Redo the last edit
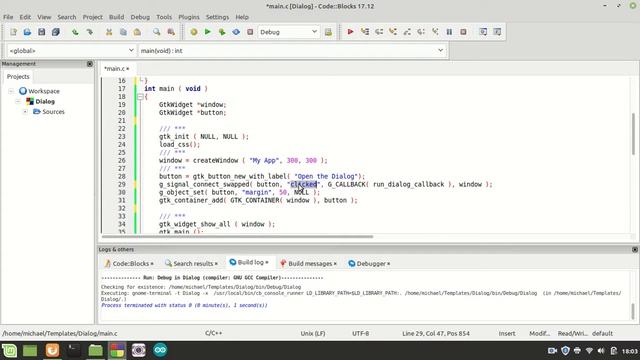Screen dimensions: 640x360 click(x=89, y=32)
